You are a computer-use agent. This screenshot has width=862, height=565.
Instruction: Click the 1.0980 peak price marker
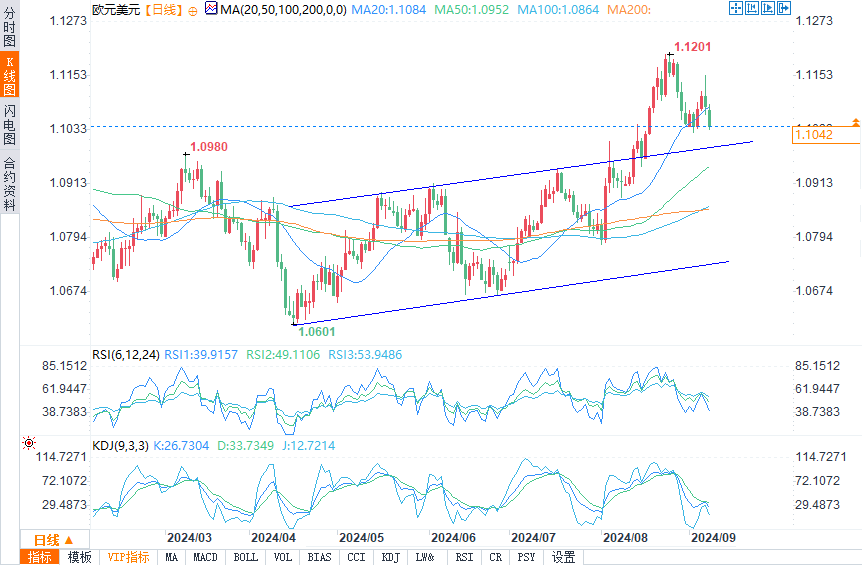click(209, 147)
